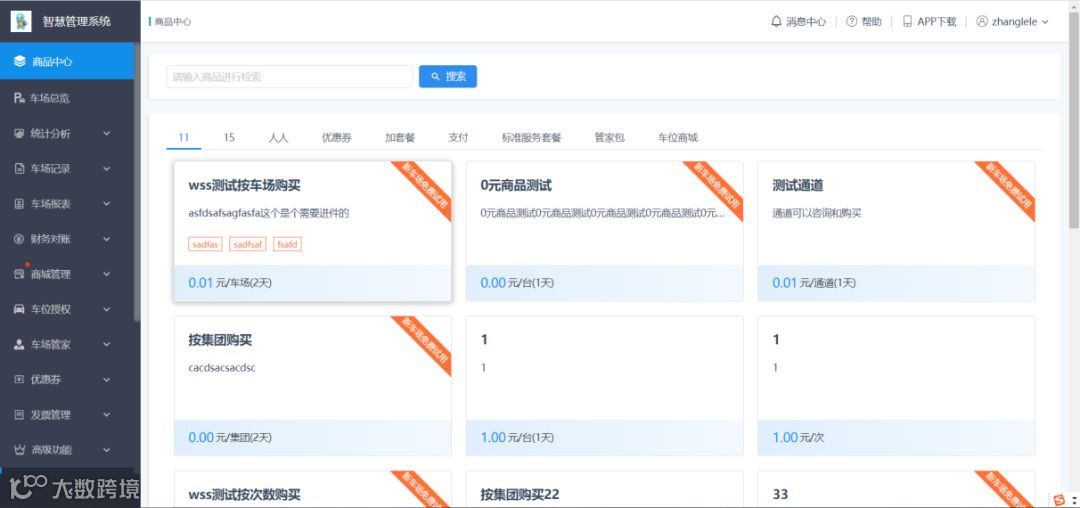Click the 车场报表 report icon
This screenshot has width=1080, height=508.
coord(19,204)
